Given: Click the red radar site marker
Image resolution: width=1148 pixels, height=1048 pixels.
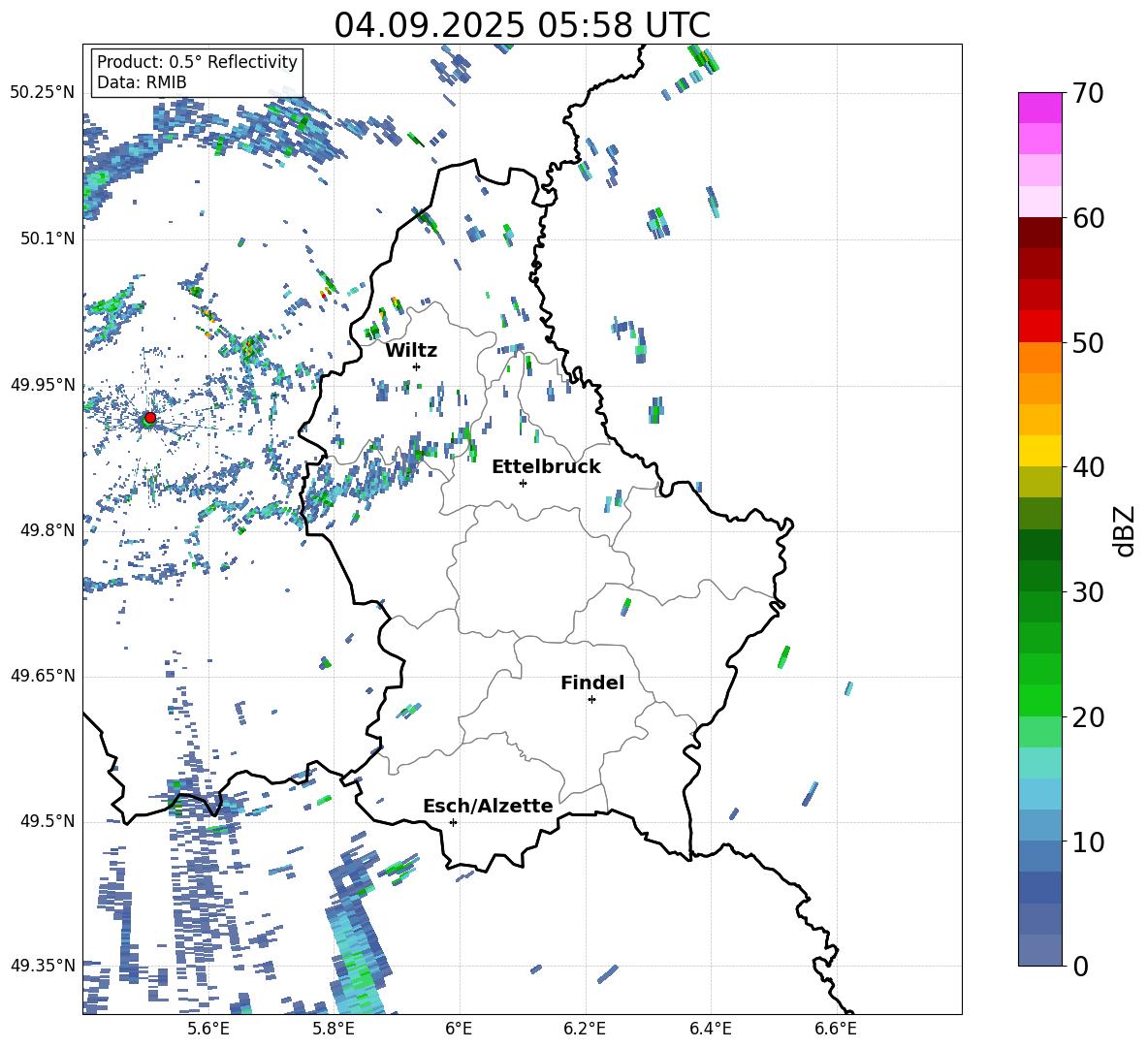Looking at the screenshot, I should tap(150, 417).
